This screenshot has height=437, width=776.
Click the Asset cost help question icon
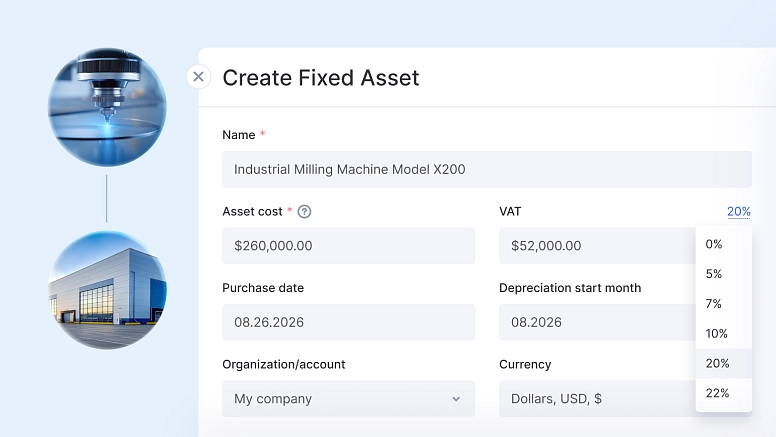[304, 212]
